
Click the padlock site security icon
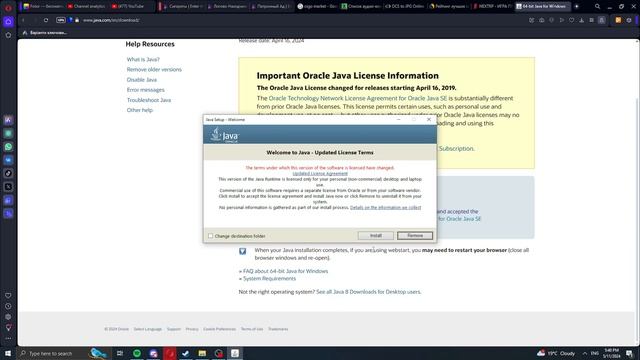[x=77, y=20]
